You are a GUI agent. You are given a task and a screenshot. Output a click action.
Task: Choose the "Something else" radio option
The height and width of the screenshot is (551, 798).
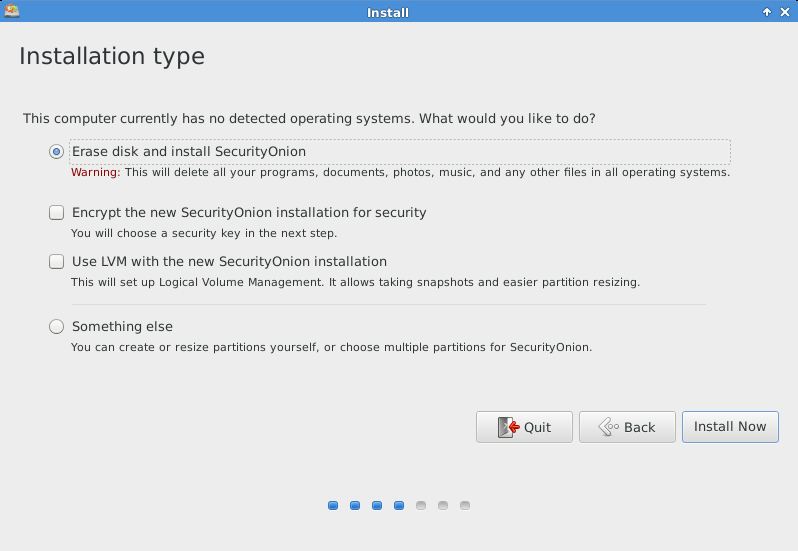[57, 327]
